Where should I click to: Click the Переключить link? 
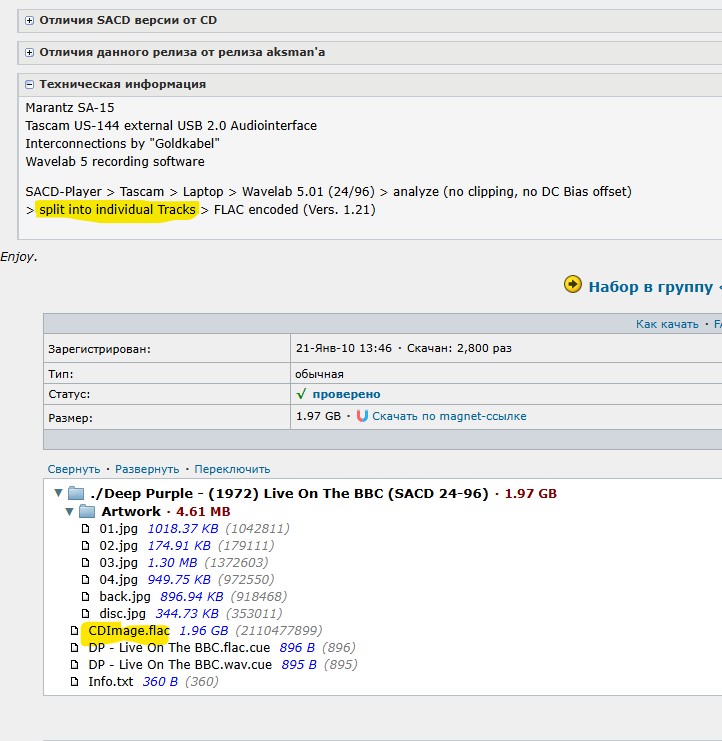click(x=232, y=469)
